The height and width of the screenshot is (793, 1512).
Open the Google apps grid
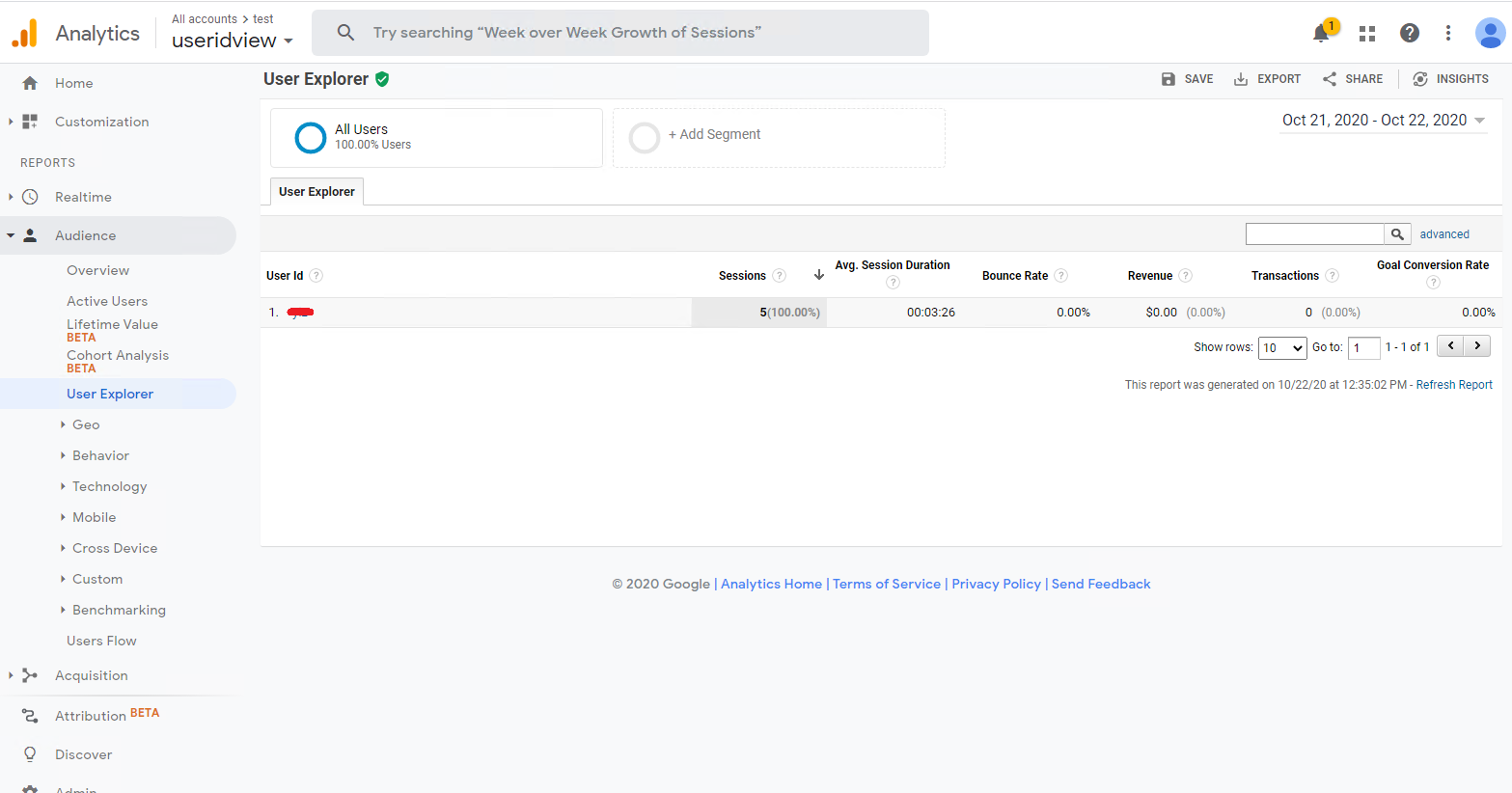[x=1367, y=34]
